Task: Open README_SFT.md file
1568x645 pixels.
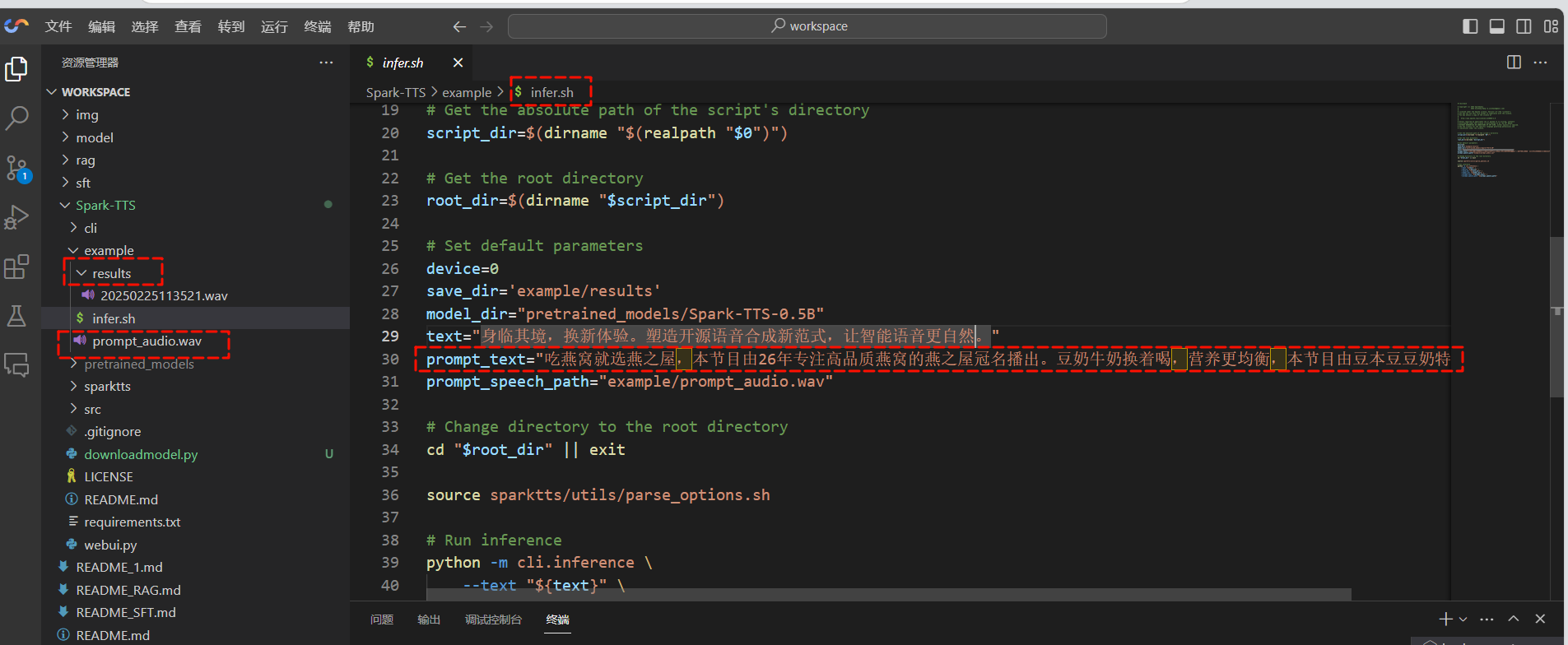Action: point(196,612)
